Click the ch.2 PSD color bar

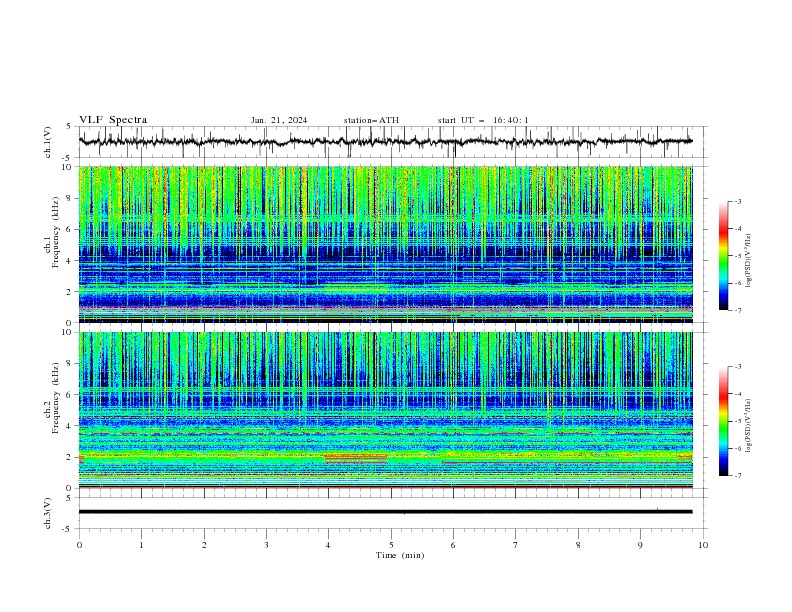point(724,421)
